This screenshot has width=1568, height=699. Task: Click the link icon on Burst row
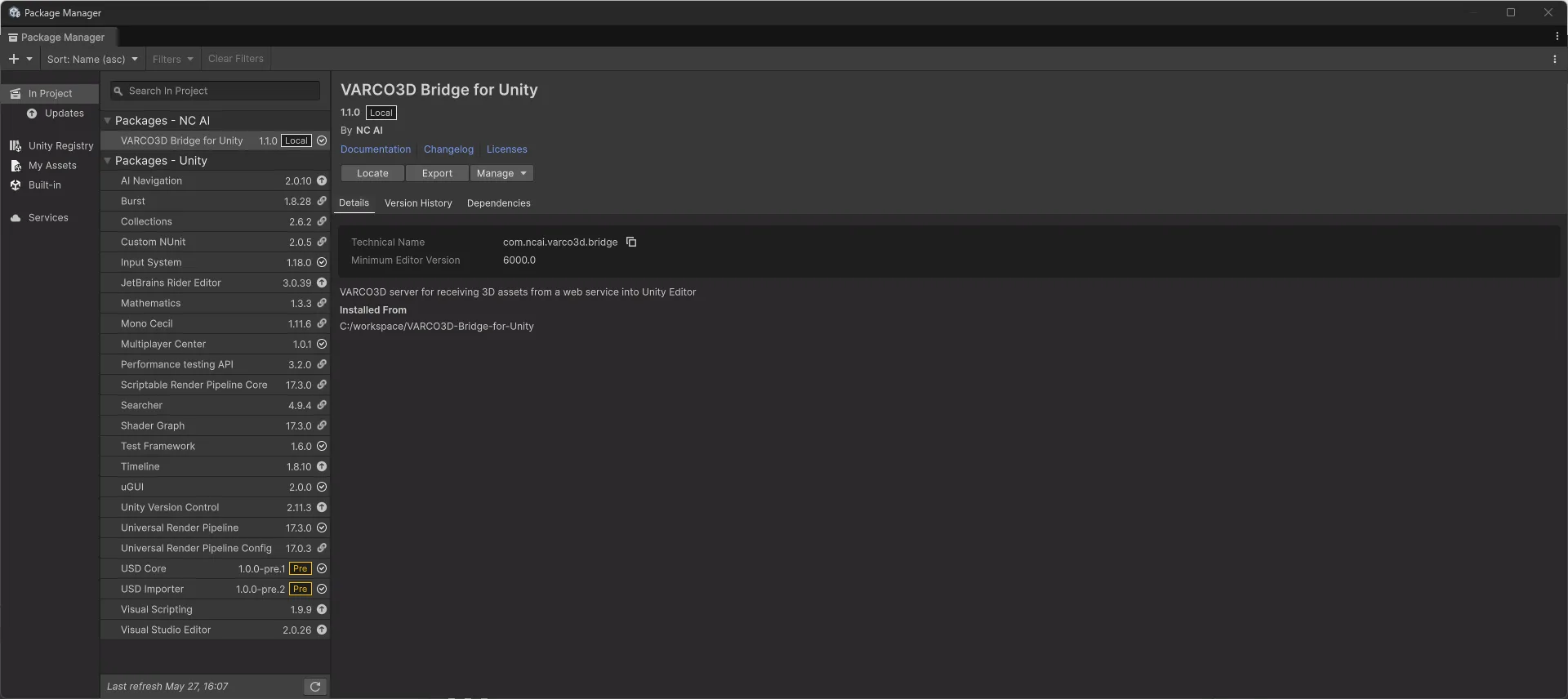[322, 201]
